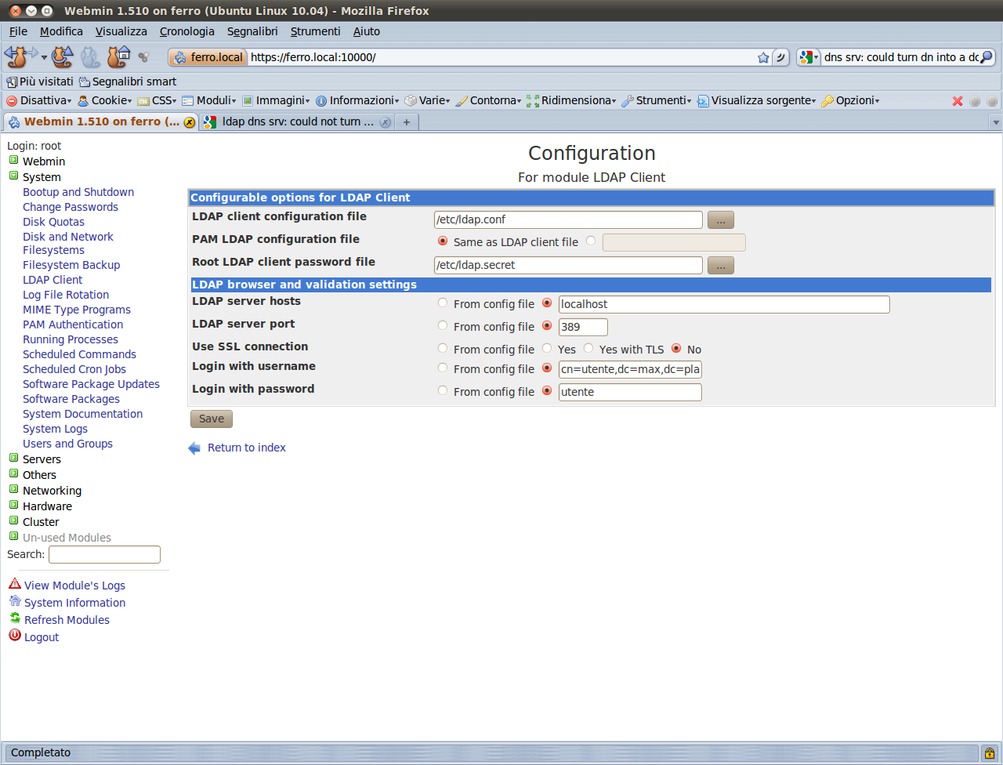Choose From config file for LDAP server hosts

point(442,303)
